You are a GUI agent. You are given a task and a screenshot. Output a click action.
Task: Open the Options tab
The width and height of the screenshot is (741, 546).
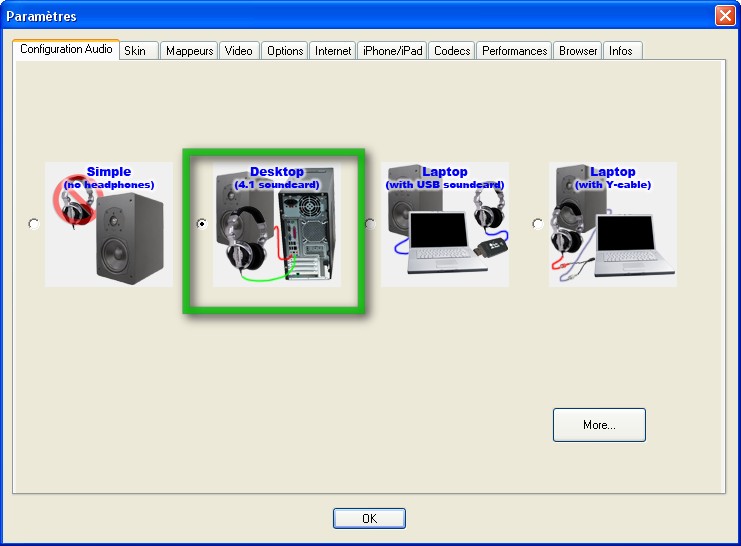click(285, 51)
